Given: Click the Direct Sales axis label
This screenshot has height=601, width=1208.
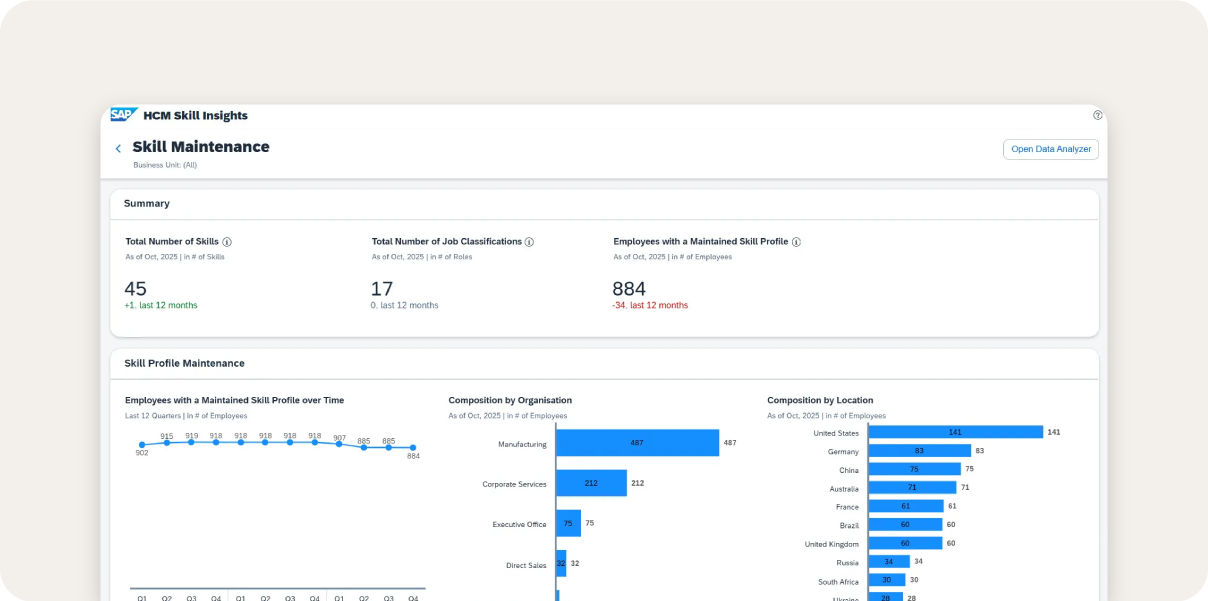Looking at the screenshot, I should tap(526, 565).
